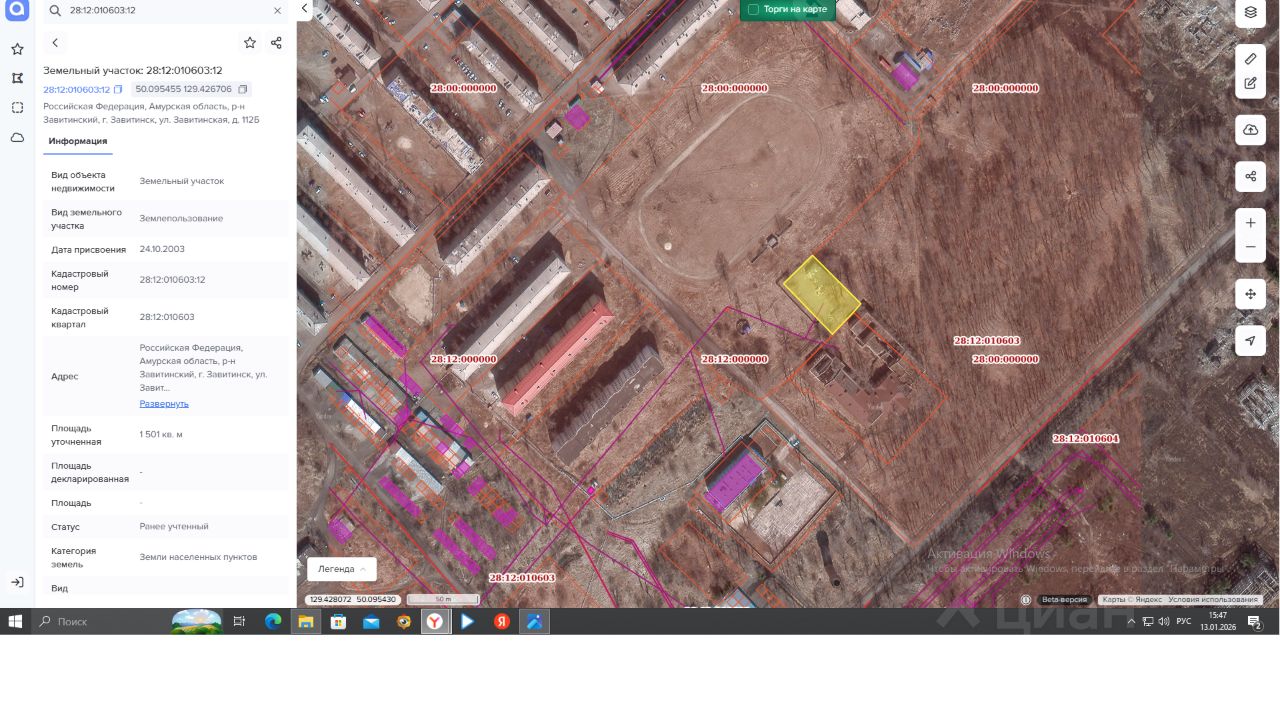Click the cadastral quarter value 28:12:010603
Image resolution: width=1280 pixels, height=720 pixels.
point(167,317)
